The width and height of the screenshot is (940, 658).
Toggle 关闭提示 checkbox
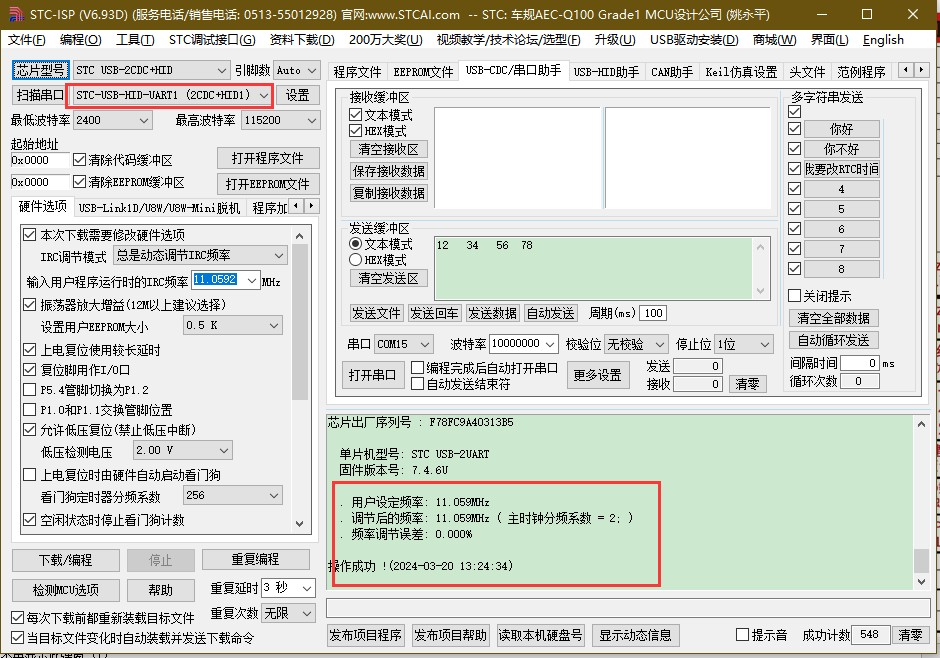click(x=794, y=295)
